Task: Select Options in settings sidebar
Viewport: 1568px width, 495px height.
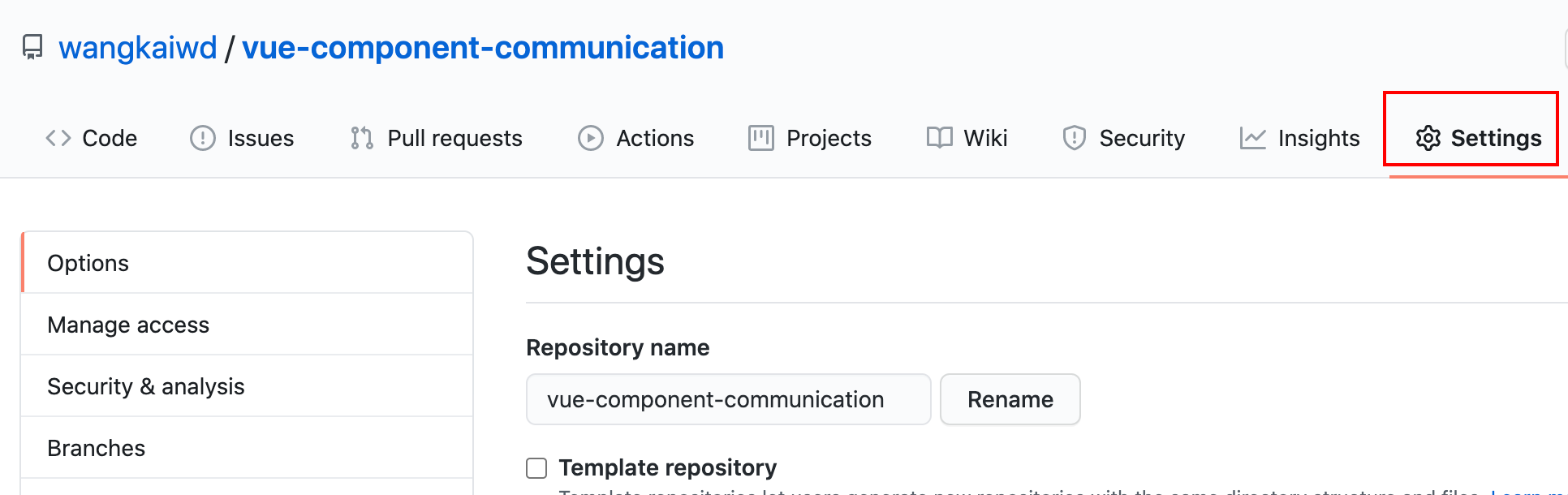Action: 88,263
